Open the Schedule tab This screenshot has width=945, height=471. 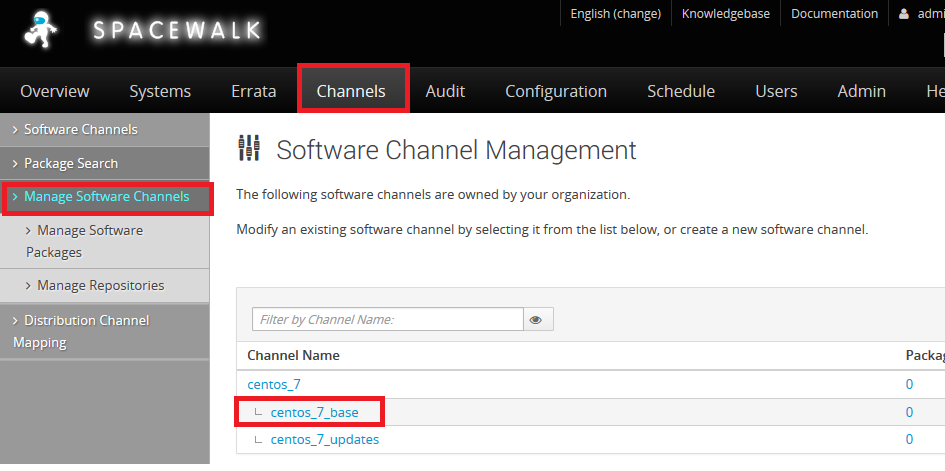pos(681,91)
